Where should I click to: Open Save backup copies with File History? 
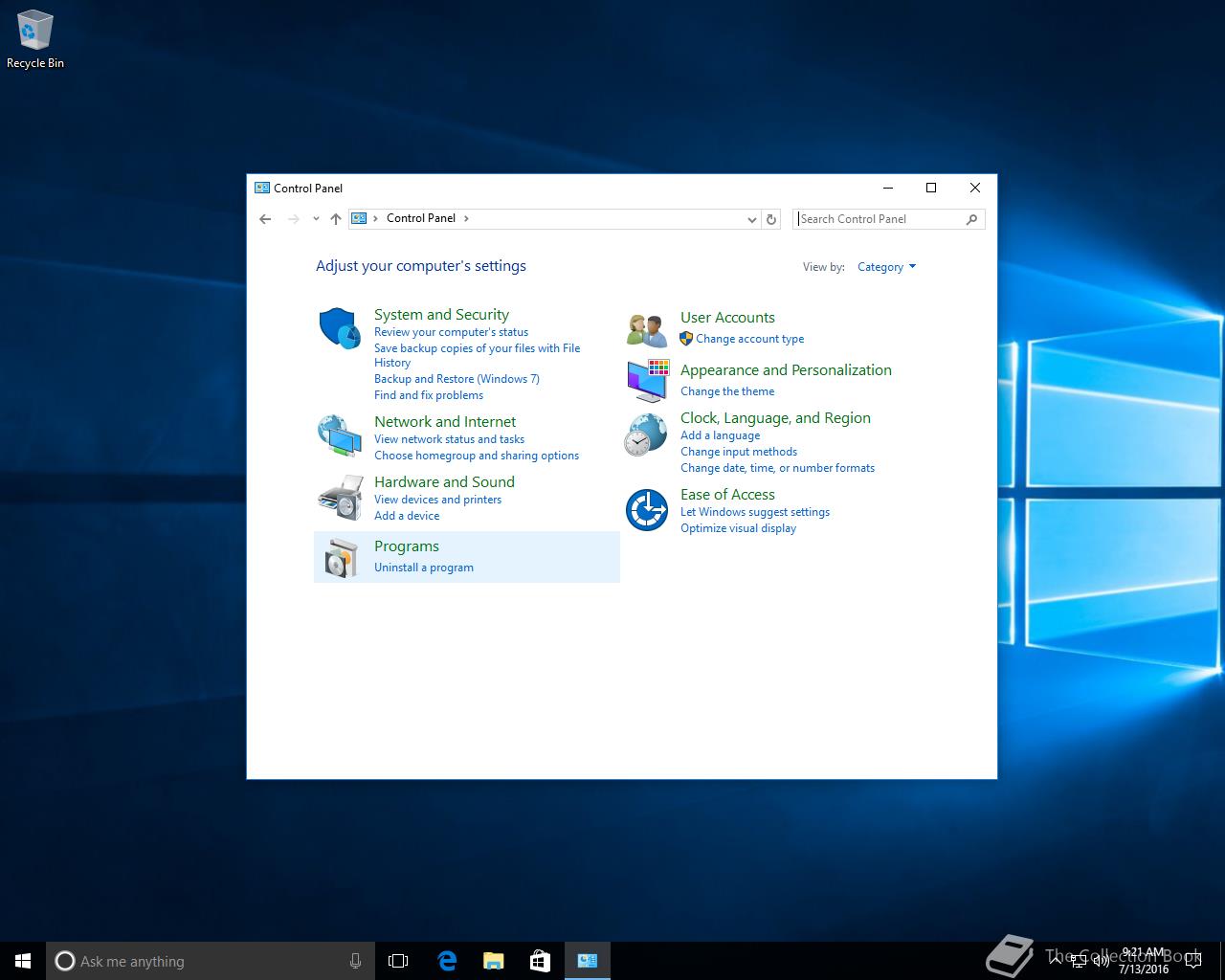point(477,355)
